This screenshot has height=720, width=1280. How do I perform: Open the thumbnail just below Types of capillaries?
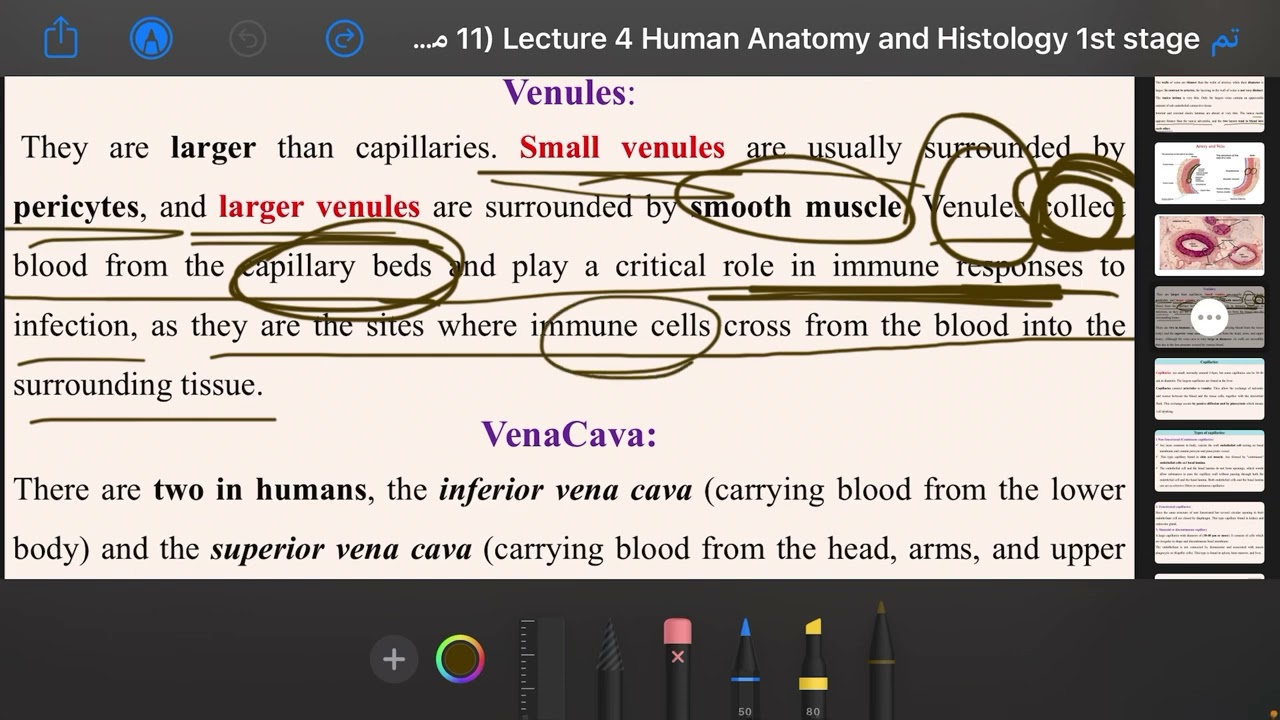click(1209, 533)
